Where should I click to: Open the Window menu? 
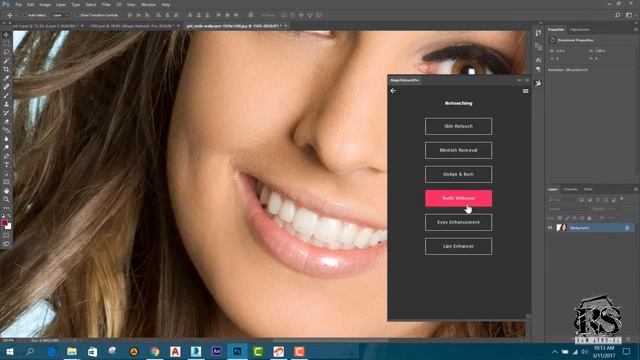point(148,4)
